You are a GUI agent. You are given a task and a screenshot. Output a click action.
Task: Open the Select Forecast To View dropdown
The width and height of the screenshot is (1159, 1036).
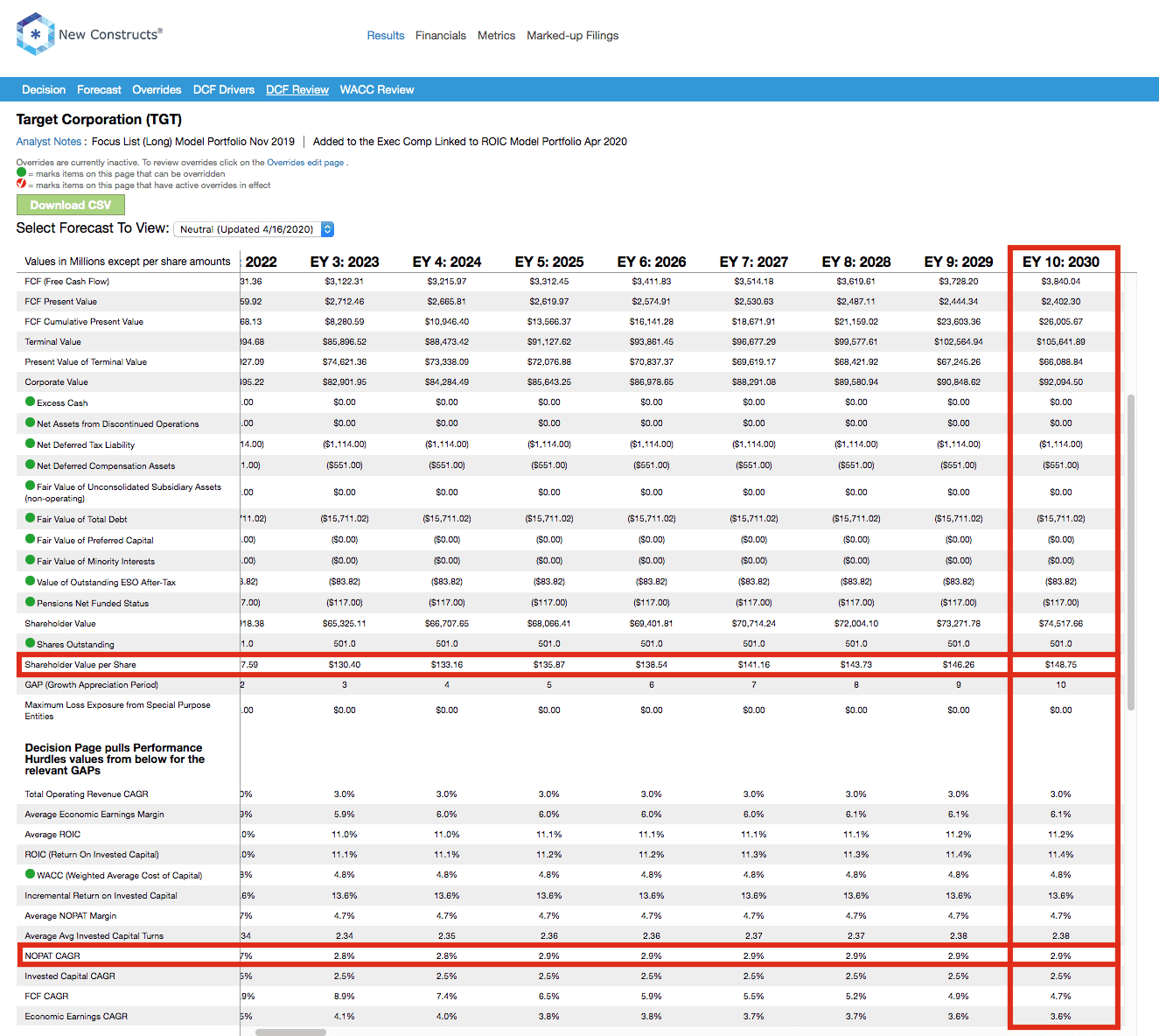tap(254, 229)
